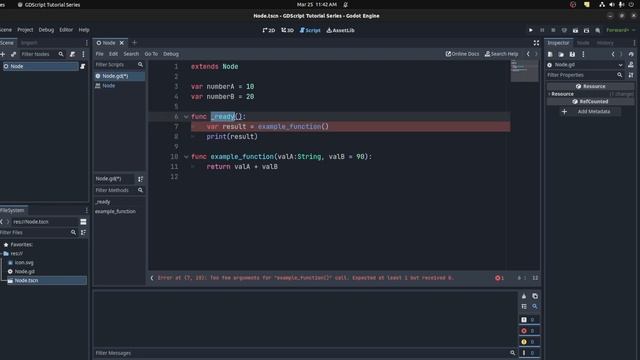Run the project with the play button
Screen dimensions: 640x360
point(531,30)
